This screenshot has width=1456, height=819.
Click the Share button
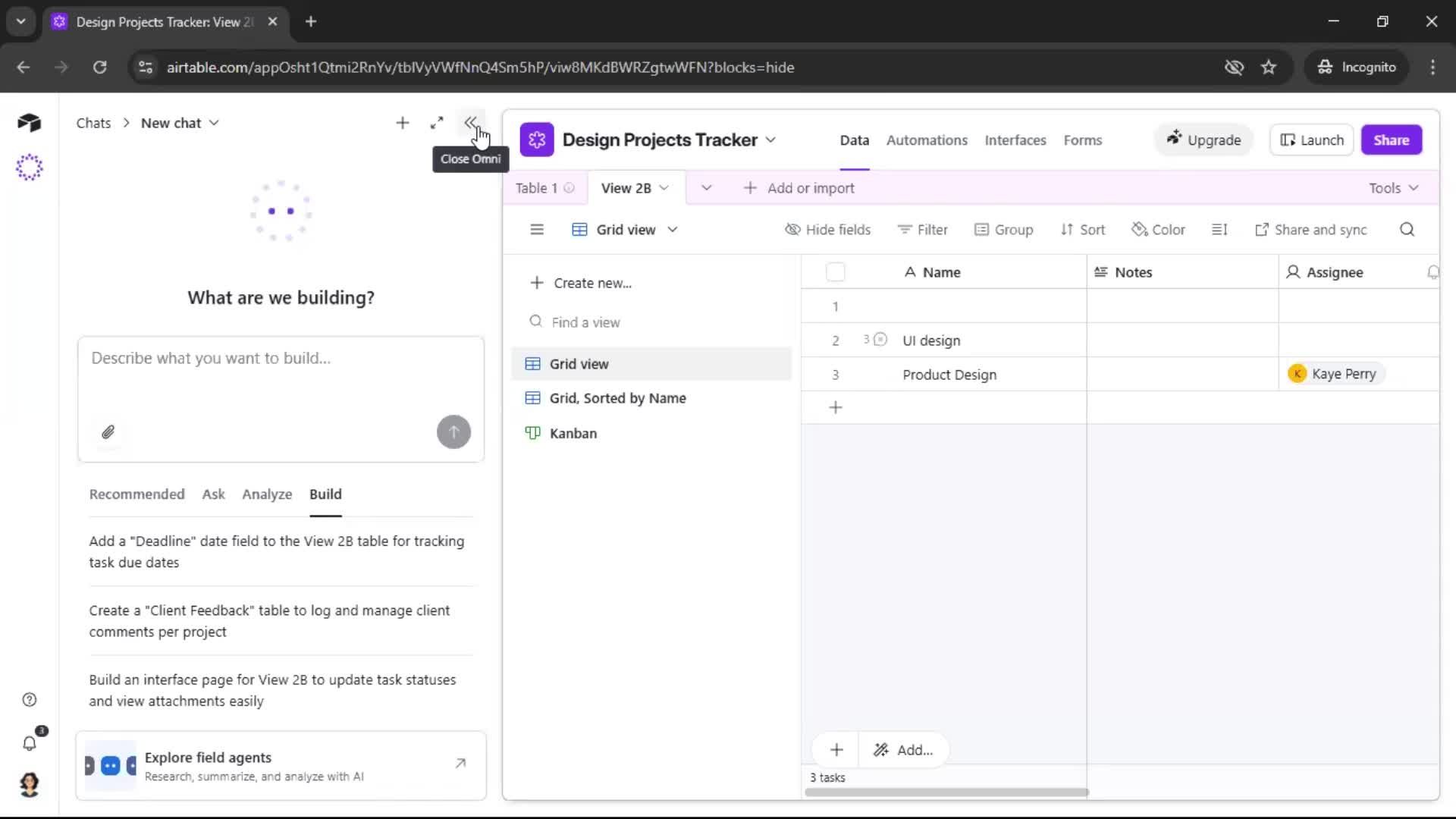[x=1391, y=140]
